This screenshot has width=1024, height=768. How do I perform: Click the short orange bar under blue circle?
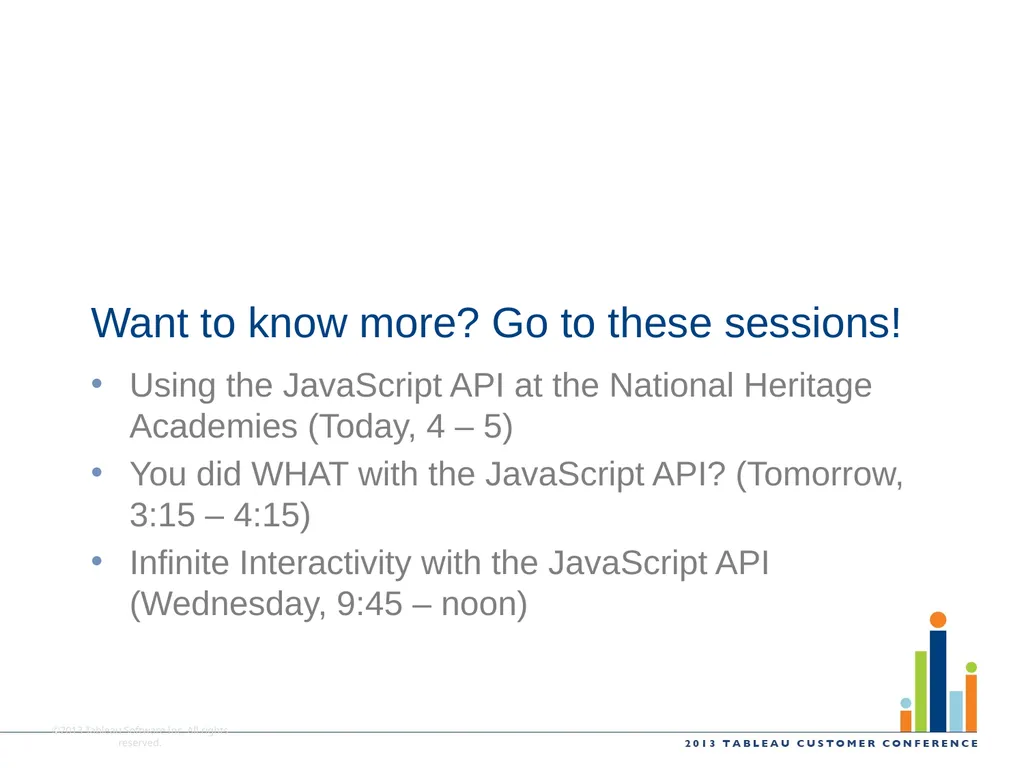click(x=906, y=721)
